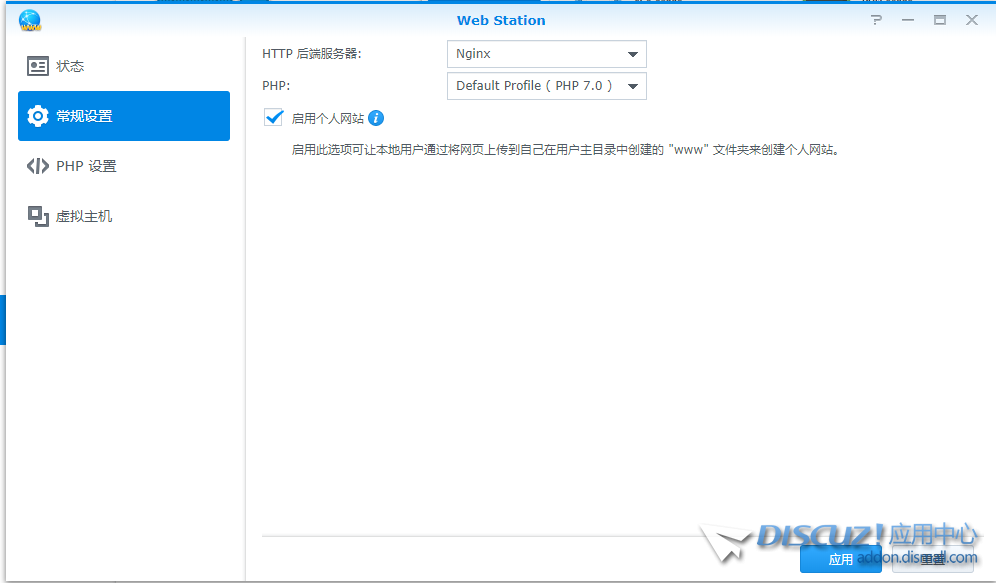996x583 pixels.
Task: Open the HTTP 后端服务器 Nginx dropdown
Action: coord(546,54)
